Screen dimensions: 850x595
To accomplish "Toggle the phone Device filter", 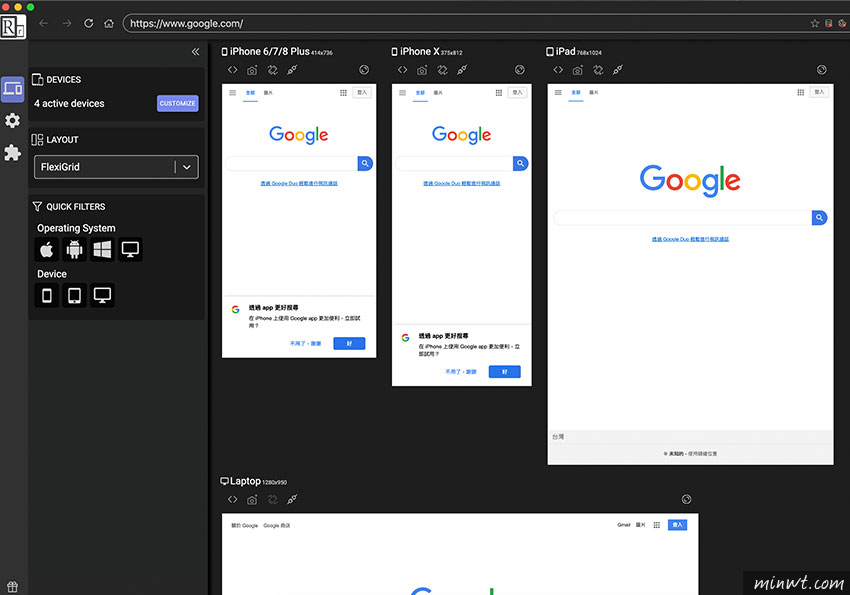I will [x=47, y=295].
